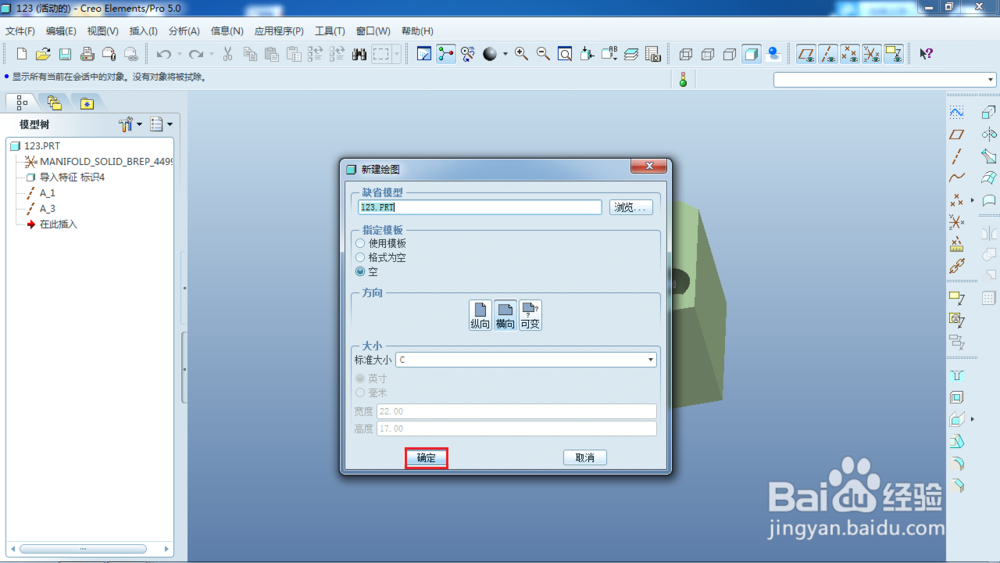The width and height of the screenshot is (1000, 563).
Task: Print the model using the printer icon
Action: 87,54
